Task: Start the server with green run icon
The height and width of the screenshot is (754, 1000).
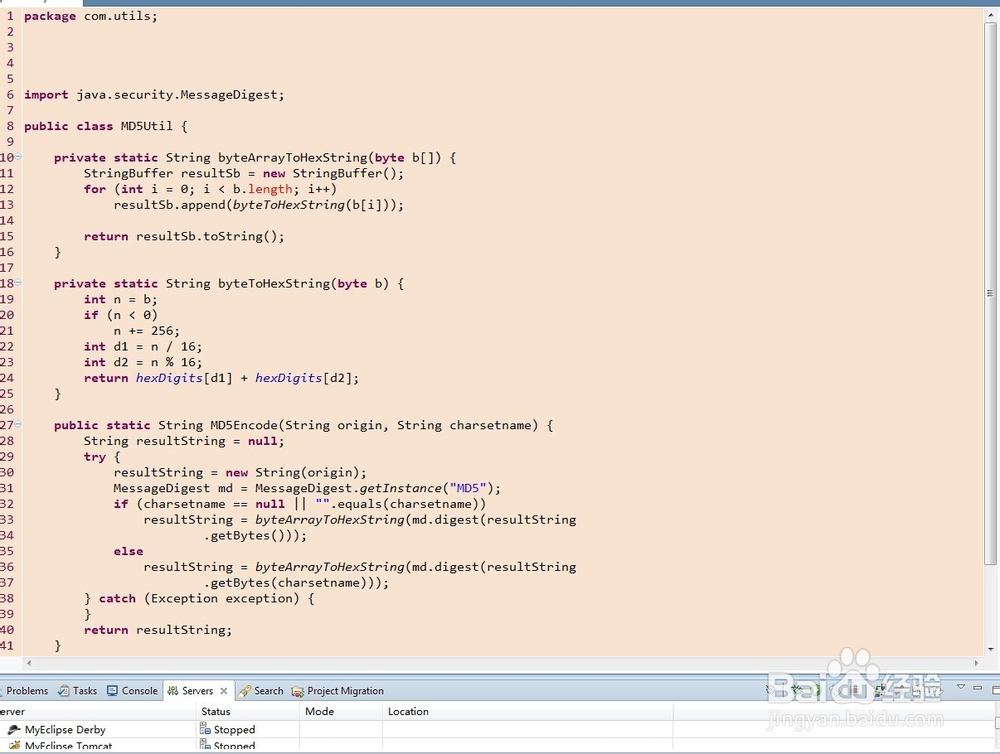Action: click(817, 690)
